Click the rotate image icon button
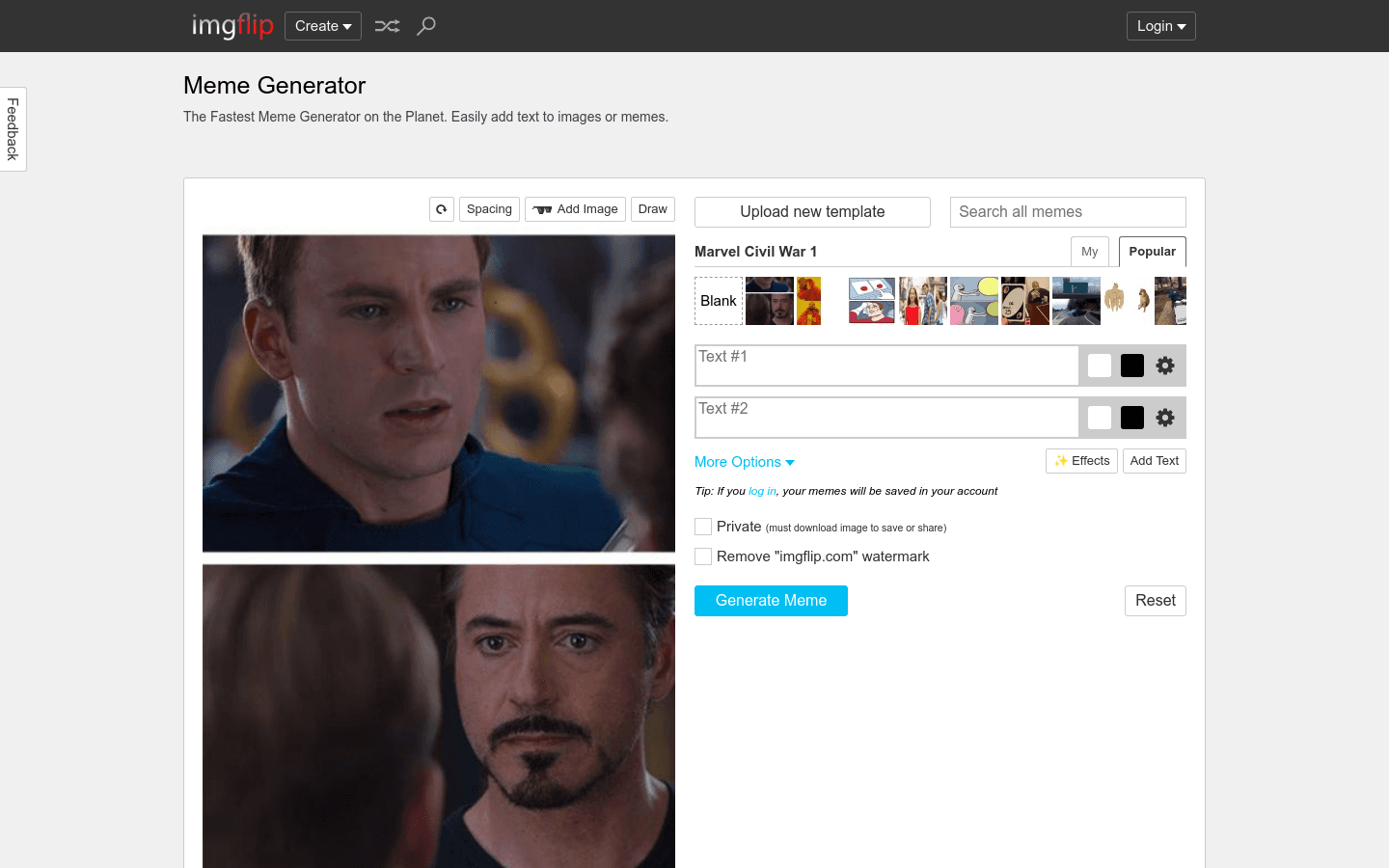The width and height of the screenshot is (1389, 868). point(442,209)
